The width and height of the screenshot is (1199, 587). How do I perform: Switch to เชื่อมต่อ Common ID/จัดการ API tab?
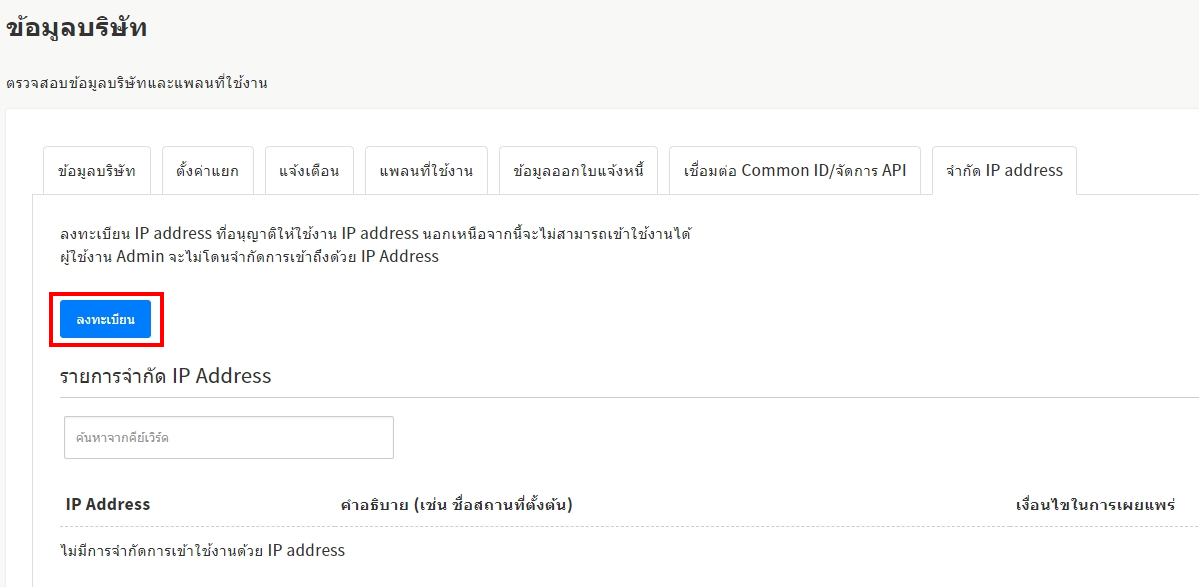(794, 171)
